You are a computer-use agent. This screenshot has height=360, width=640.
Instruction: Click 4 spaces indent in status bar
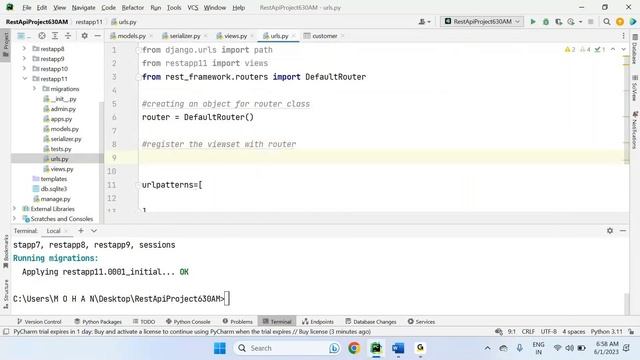pyautogui.click(x=574, y=332)
